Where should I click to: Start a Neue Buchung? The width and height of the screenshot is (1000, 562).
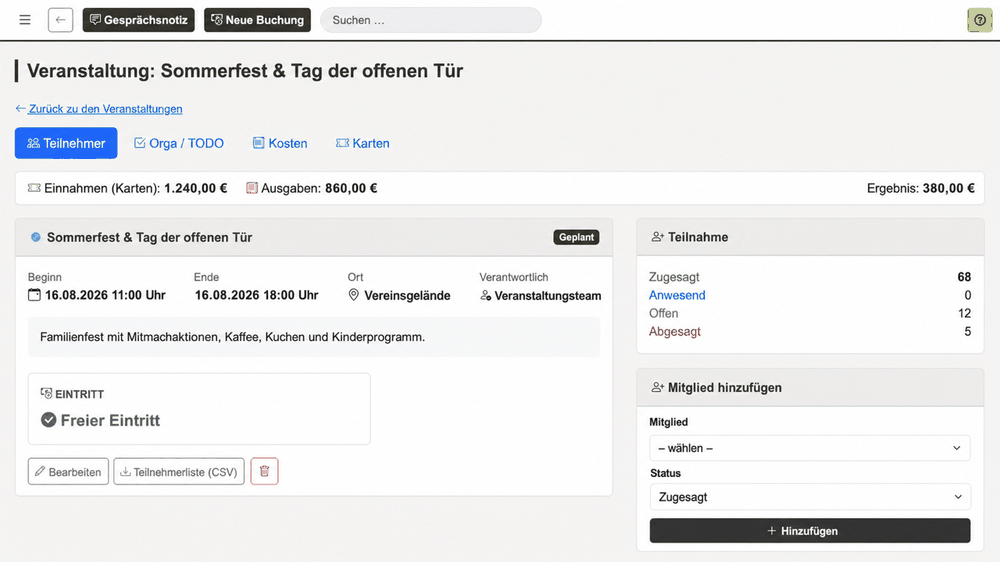(258, 20)
